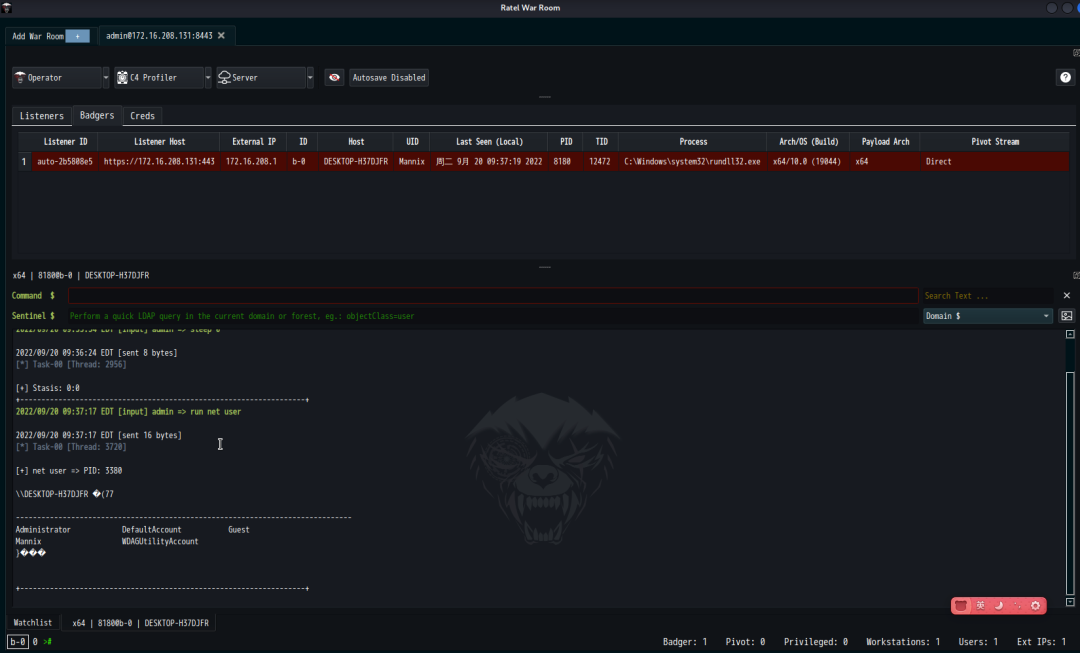This screenshot has height=653, width=1080.
Task: Clear the Search Text box with X
Action: pyautogui.click(x=1066, y=296)
